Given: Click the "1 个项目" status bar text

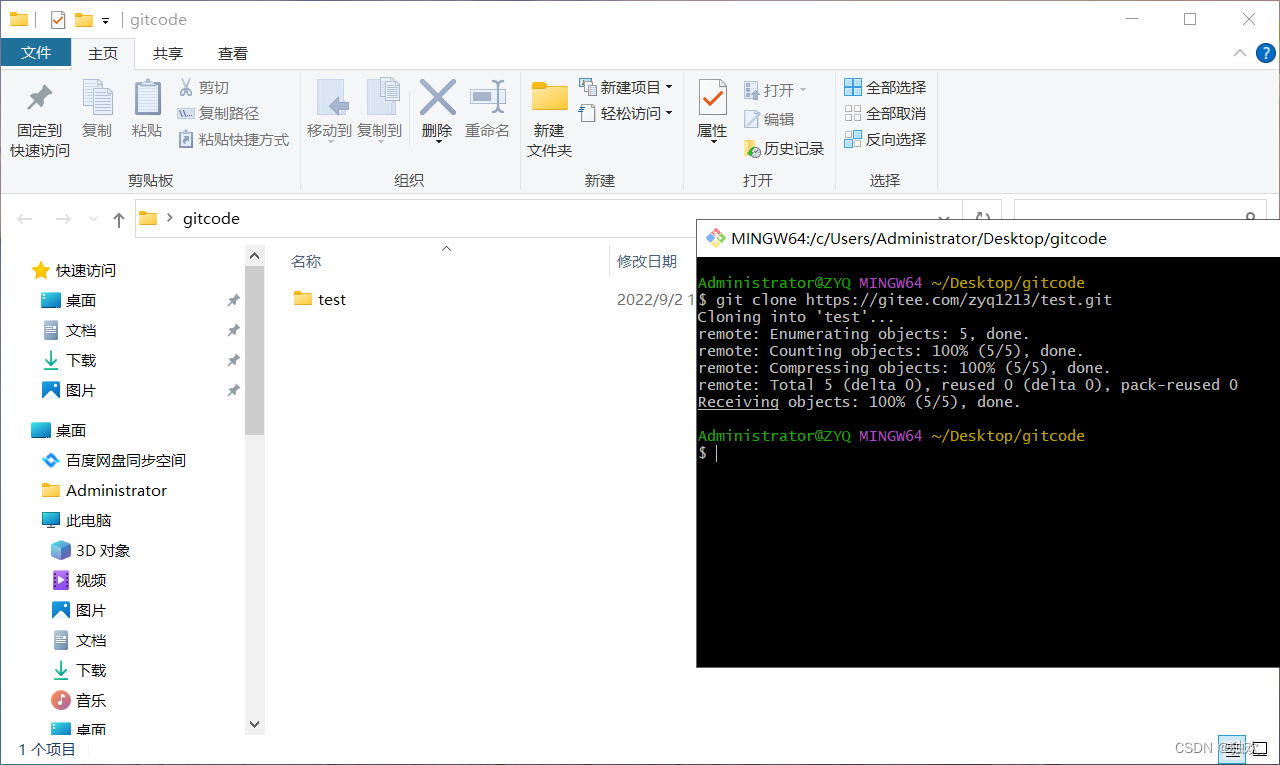Looking at the screenshot, I should point(47,749).
